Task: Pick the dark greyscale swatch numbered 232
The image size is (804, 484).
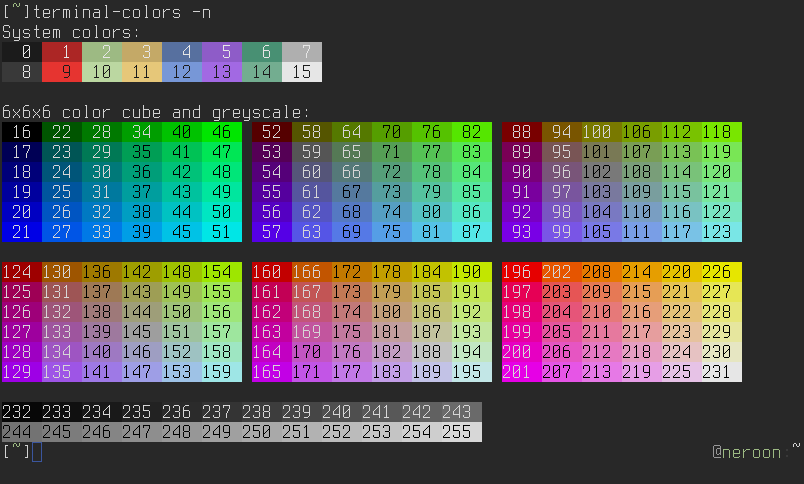Action: click(19, 412)
